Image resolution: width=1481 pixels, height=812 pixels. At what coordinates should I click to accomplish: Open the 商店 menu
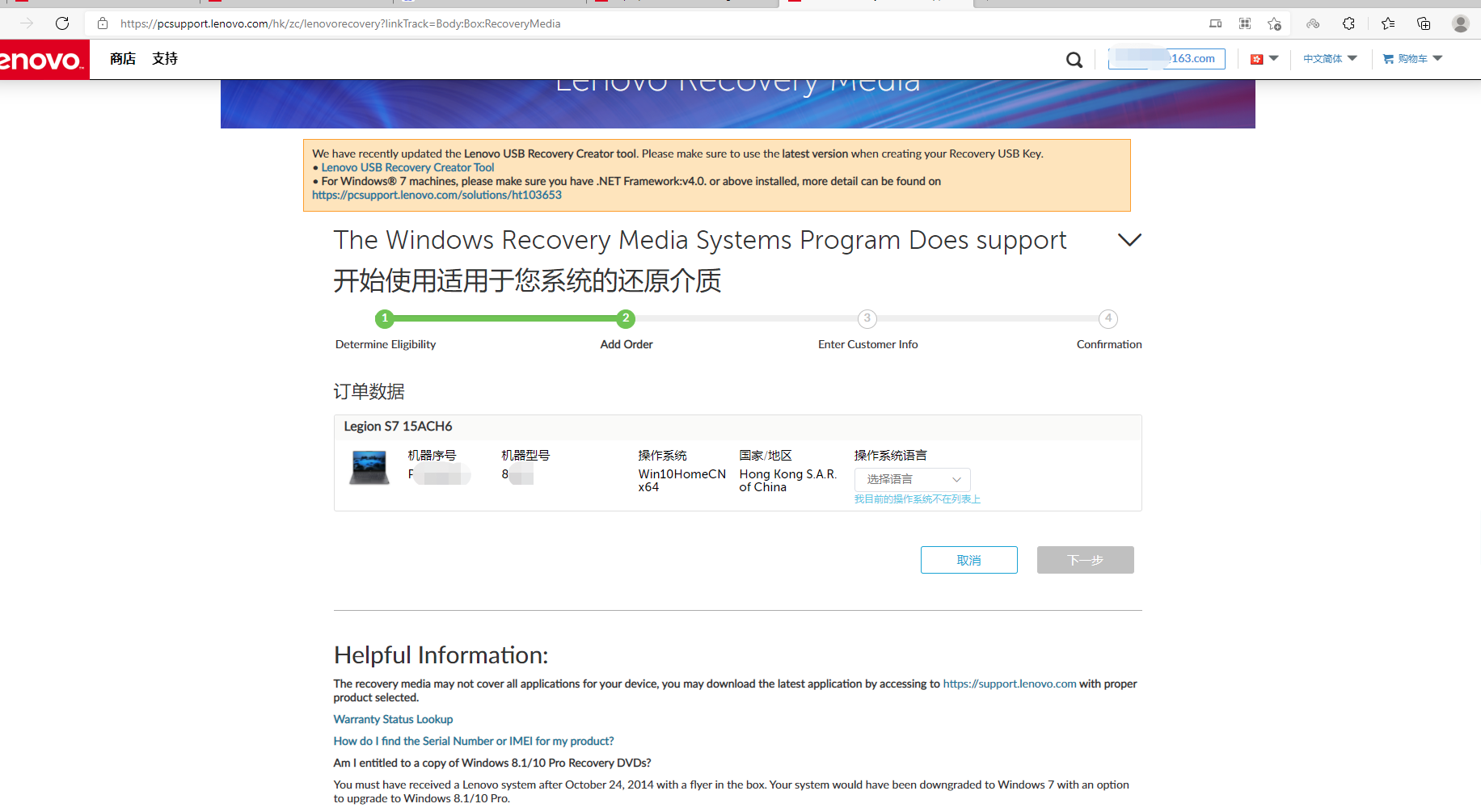[123, 59]
